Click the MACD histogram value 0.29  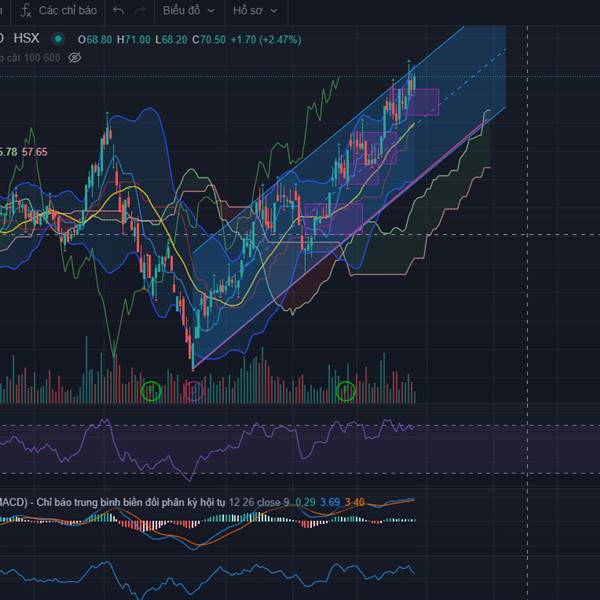305,502
